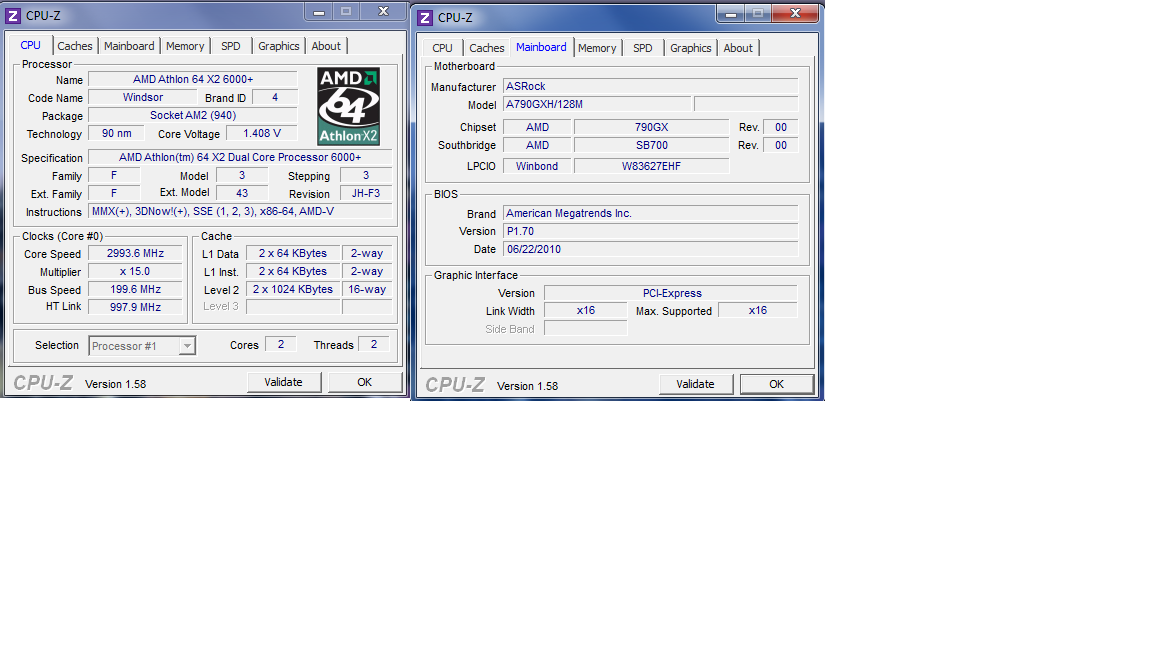Click the Socket AM2 (940) package value
The height and width of the screenshot is (648, 1152).
click(193, 115)
